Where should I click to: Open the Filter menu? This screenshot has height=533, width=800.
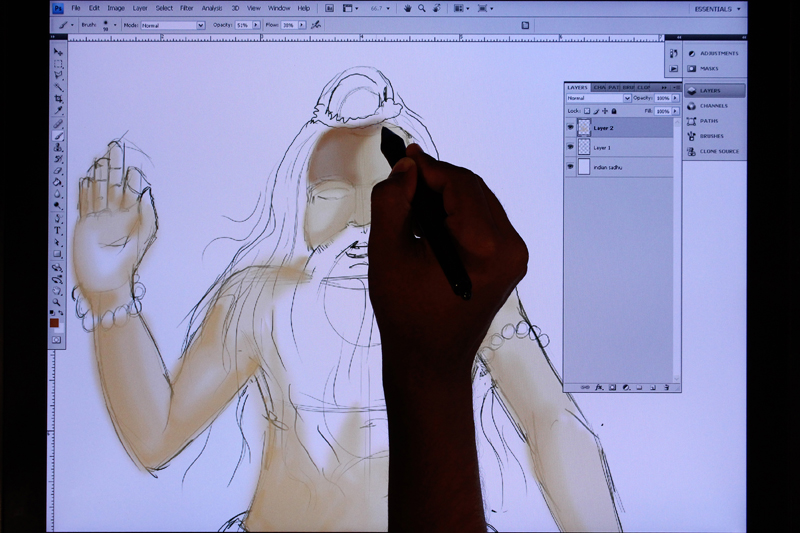pos(186,8)
